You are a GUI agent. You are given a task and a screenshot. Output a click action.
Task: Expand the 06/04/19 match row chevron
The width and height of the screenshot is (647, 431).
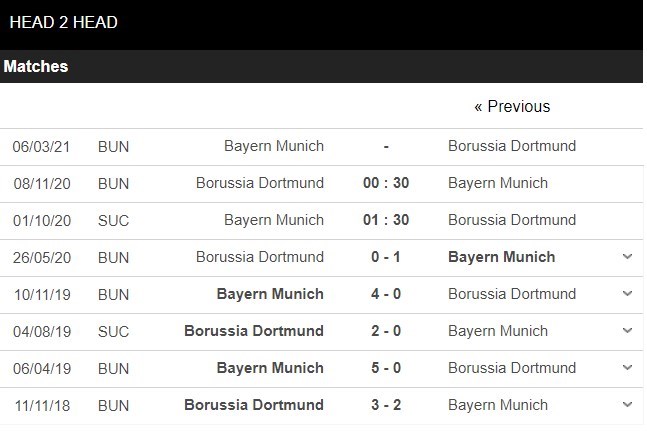627,368
